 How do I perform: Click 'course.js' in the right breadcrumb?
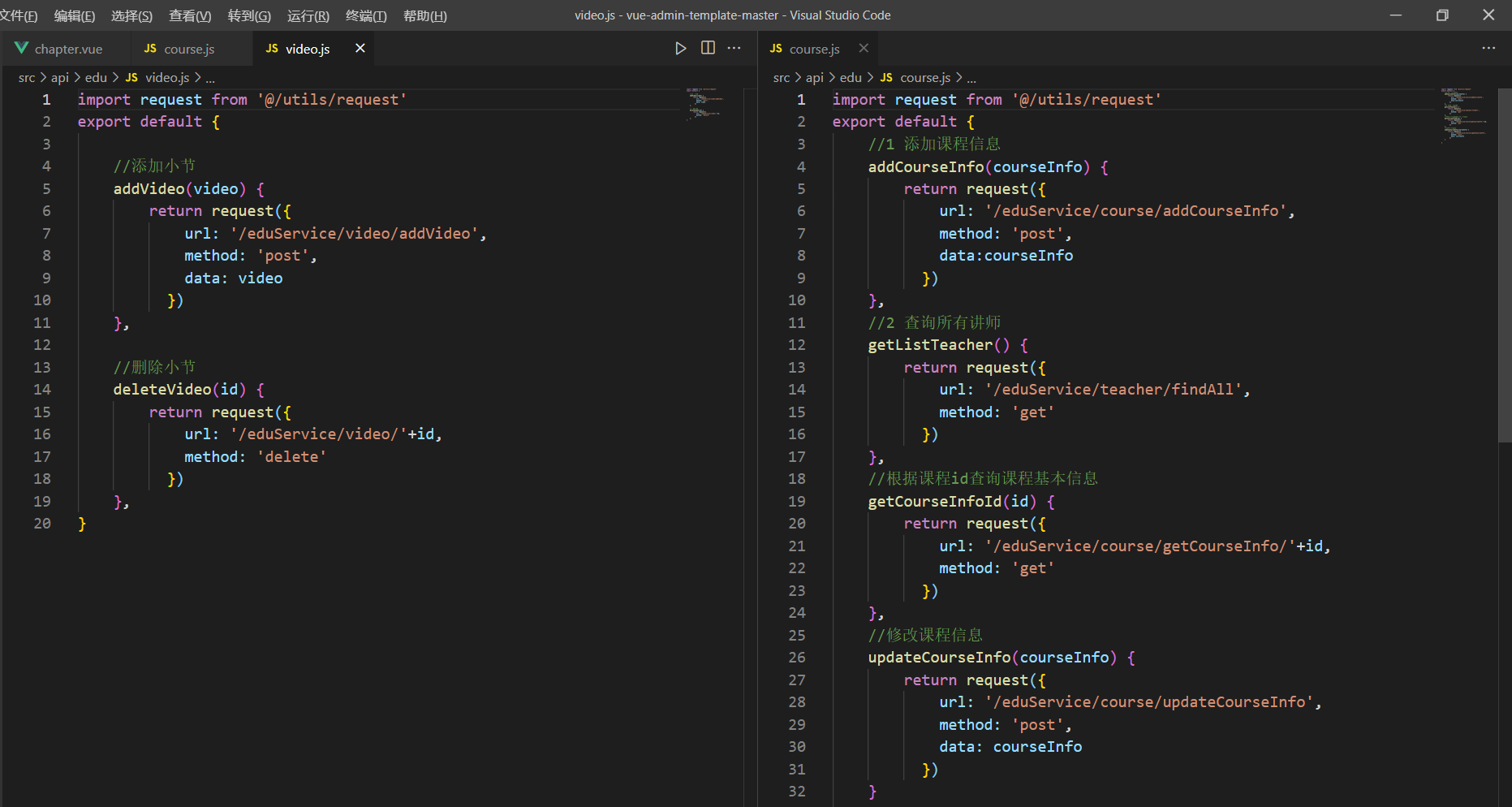pos(925,78)
